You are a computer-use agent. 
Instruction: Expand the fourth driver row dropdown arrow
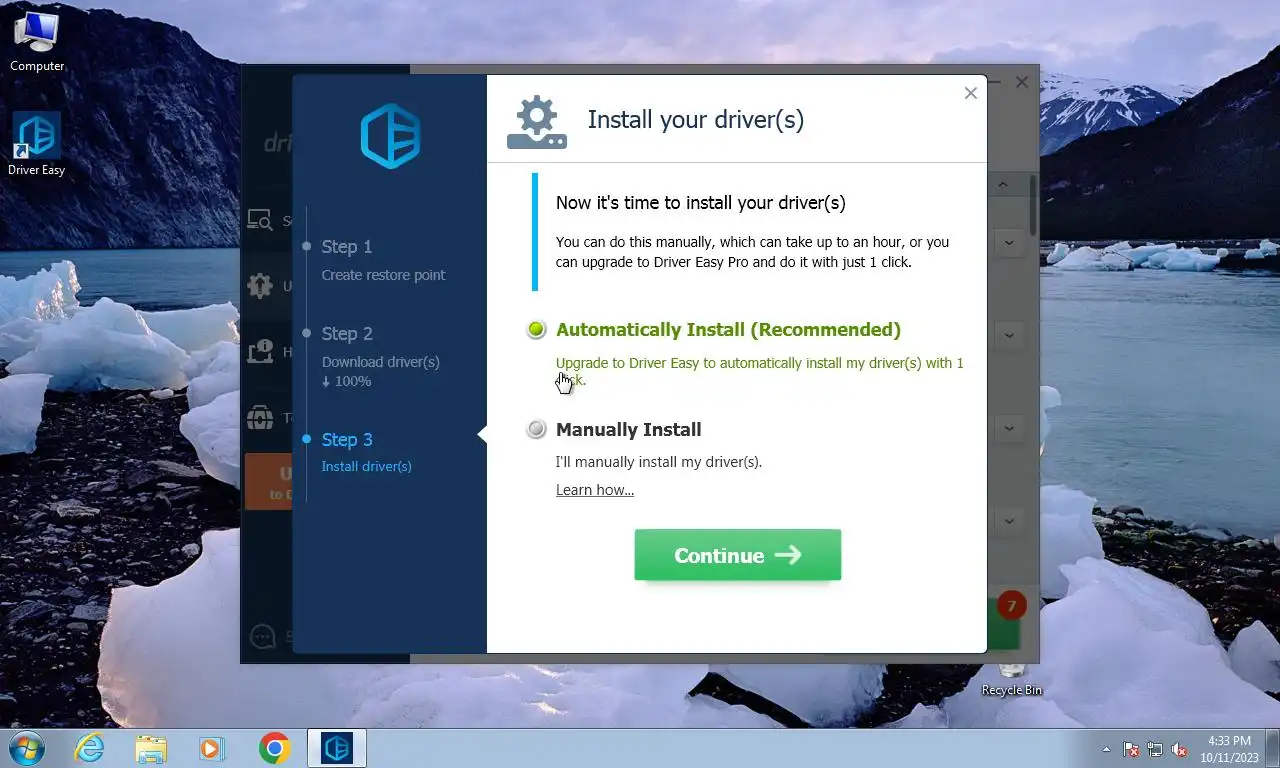click(x=1009, y=521)
